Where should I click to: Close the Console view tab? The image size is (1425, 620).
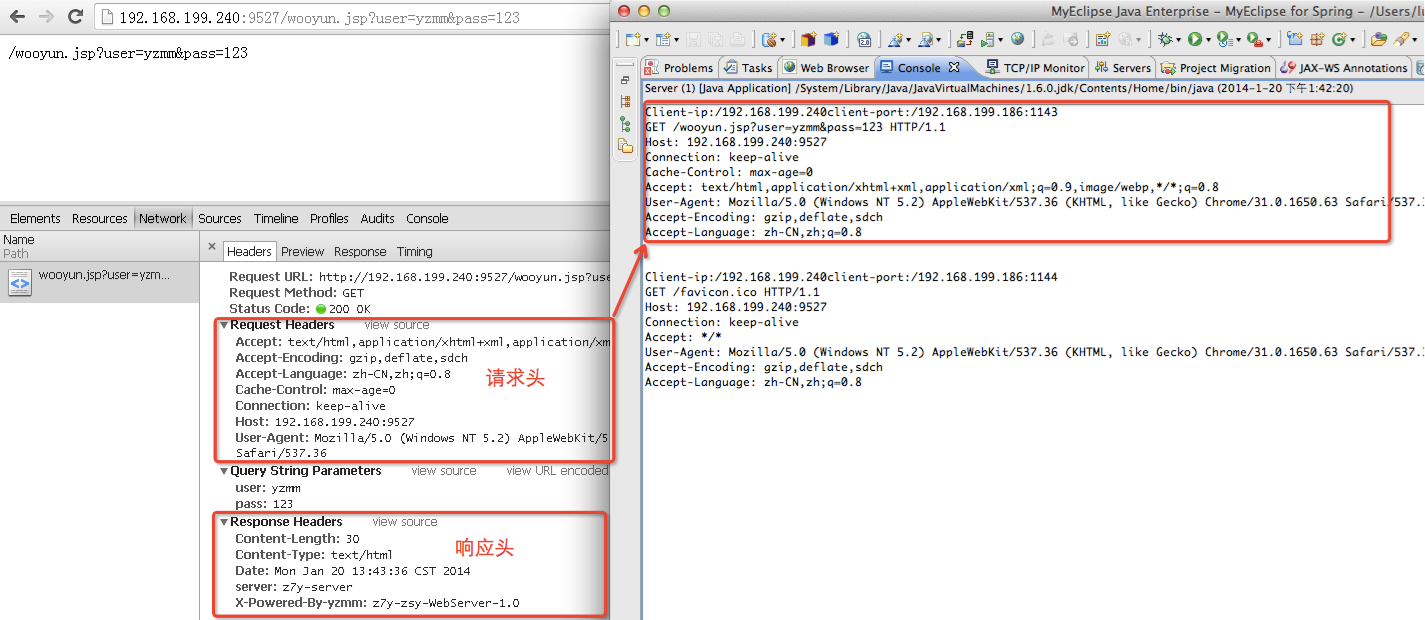pos(954,67)
